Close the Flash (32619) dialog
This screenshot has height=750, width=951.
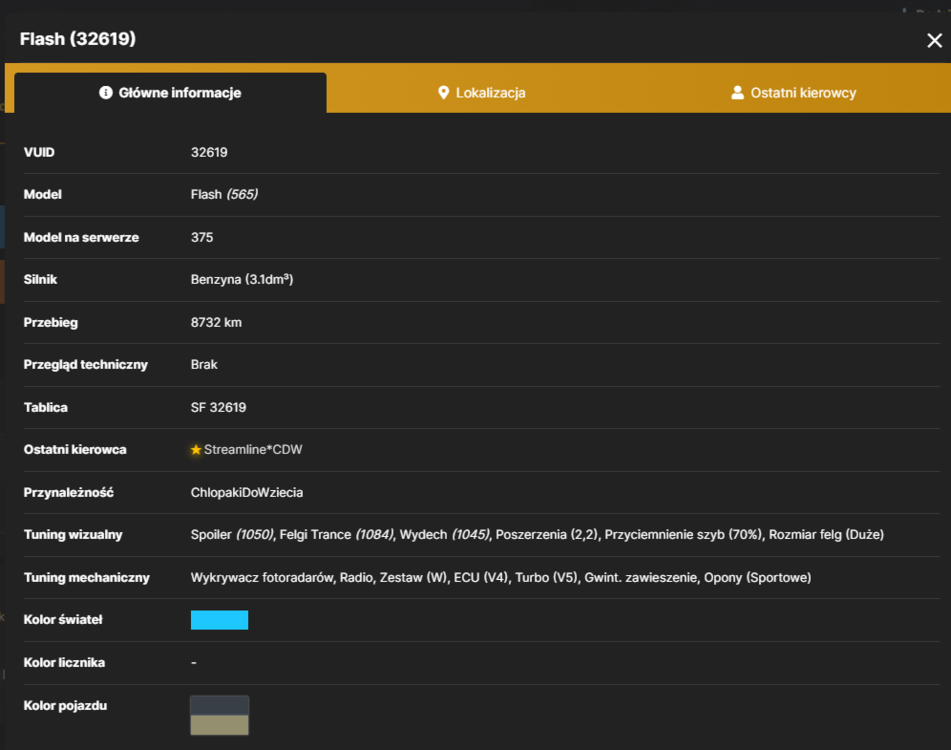coord(934,41)
